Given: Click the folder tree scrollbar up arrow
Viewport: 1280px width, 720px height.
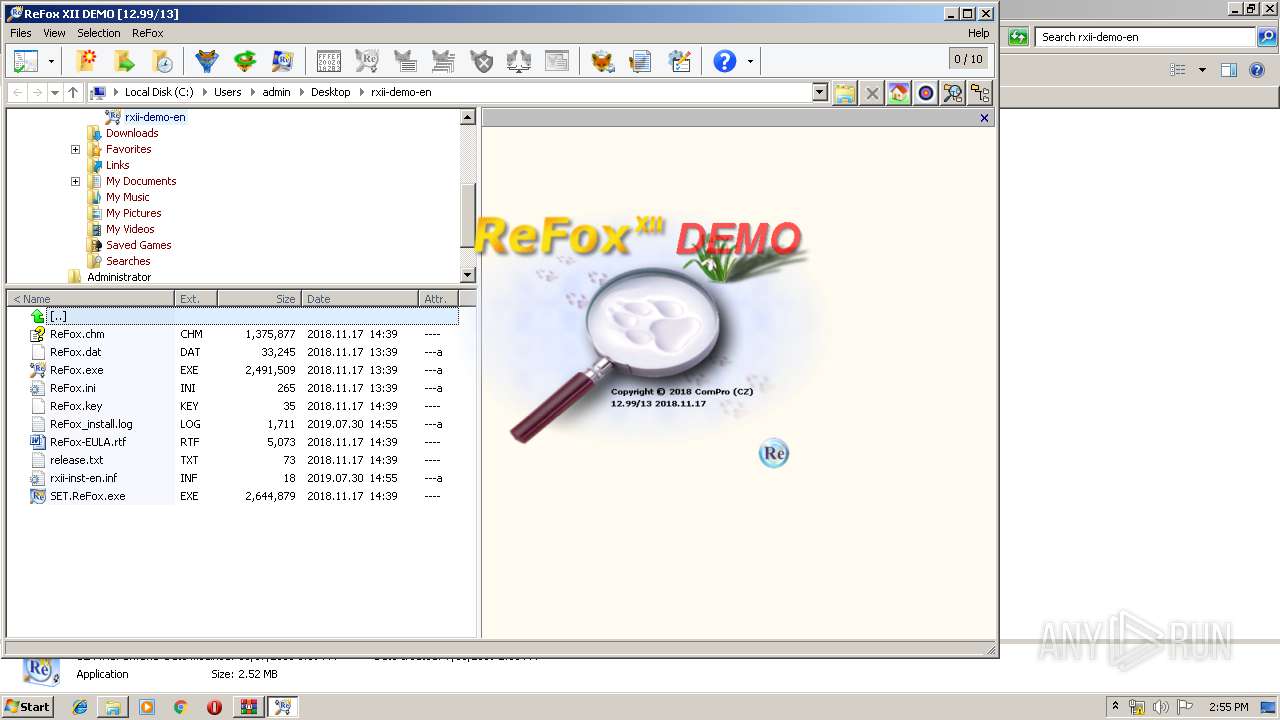Looking at the screenshot, I should coord(467,117).
